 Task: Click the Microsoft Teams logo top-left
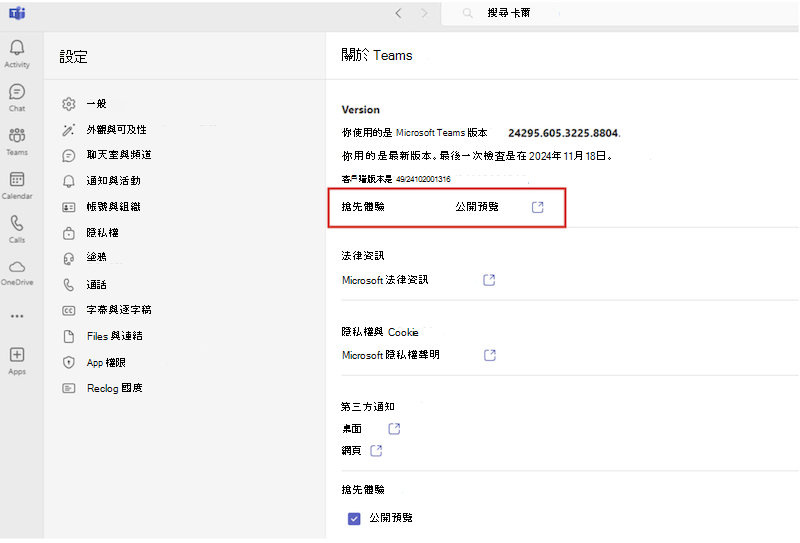pos(17,13)
